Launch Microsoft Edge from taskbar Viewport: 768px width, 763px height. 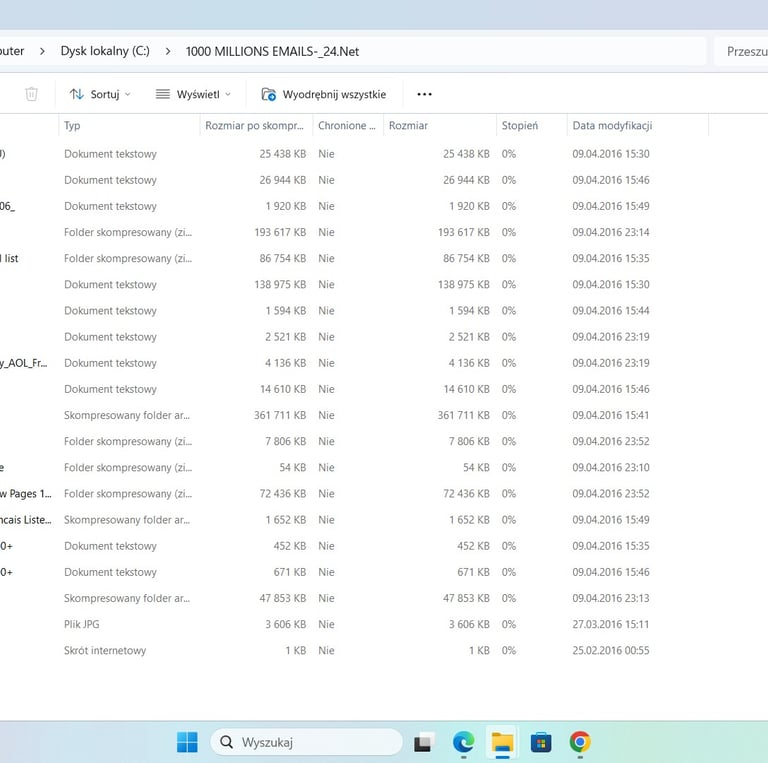pyautogui.click(x=463, y=742)
